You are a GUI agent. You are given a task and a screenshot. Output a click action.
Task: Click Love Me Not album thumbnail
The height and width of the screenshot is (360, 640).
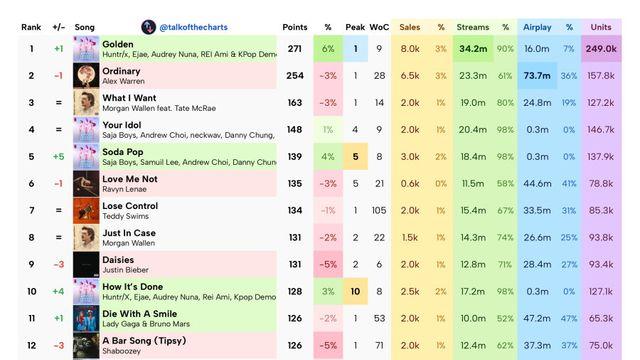coord(86,184)
